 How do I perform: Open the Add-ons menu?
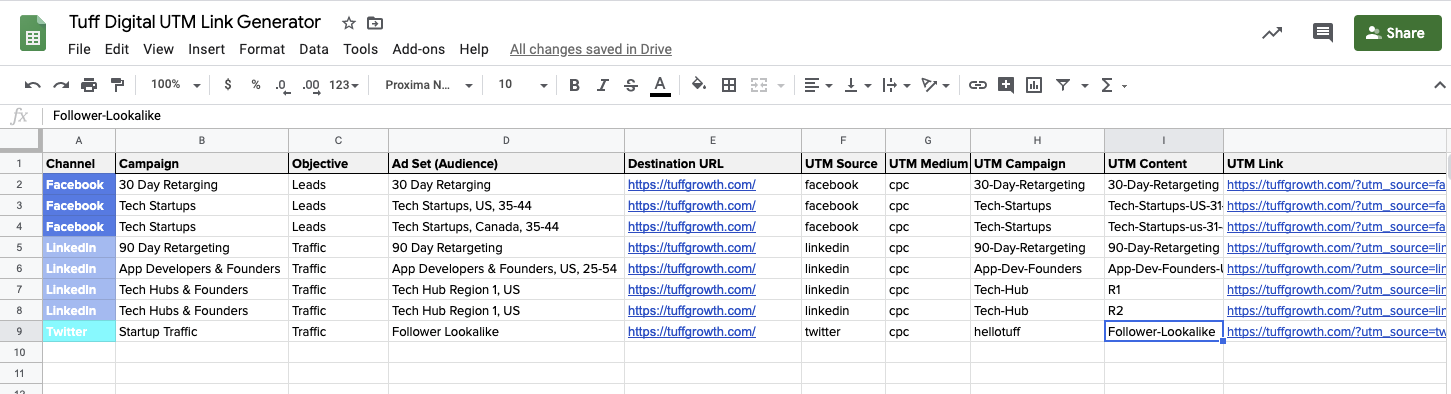point(419,49)
